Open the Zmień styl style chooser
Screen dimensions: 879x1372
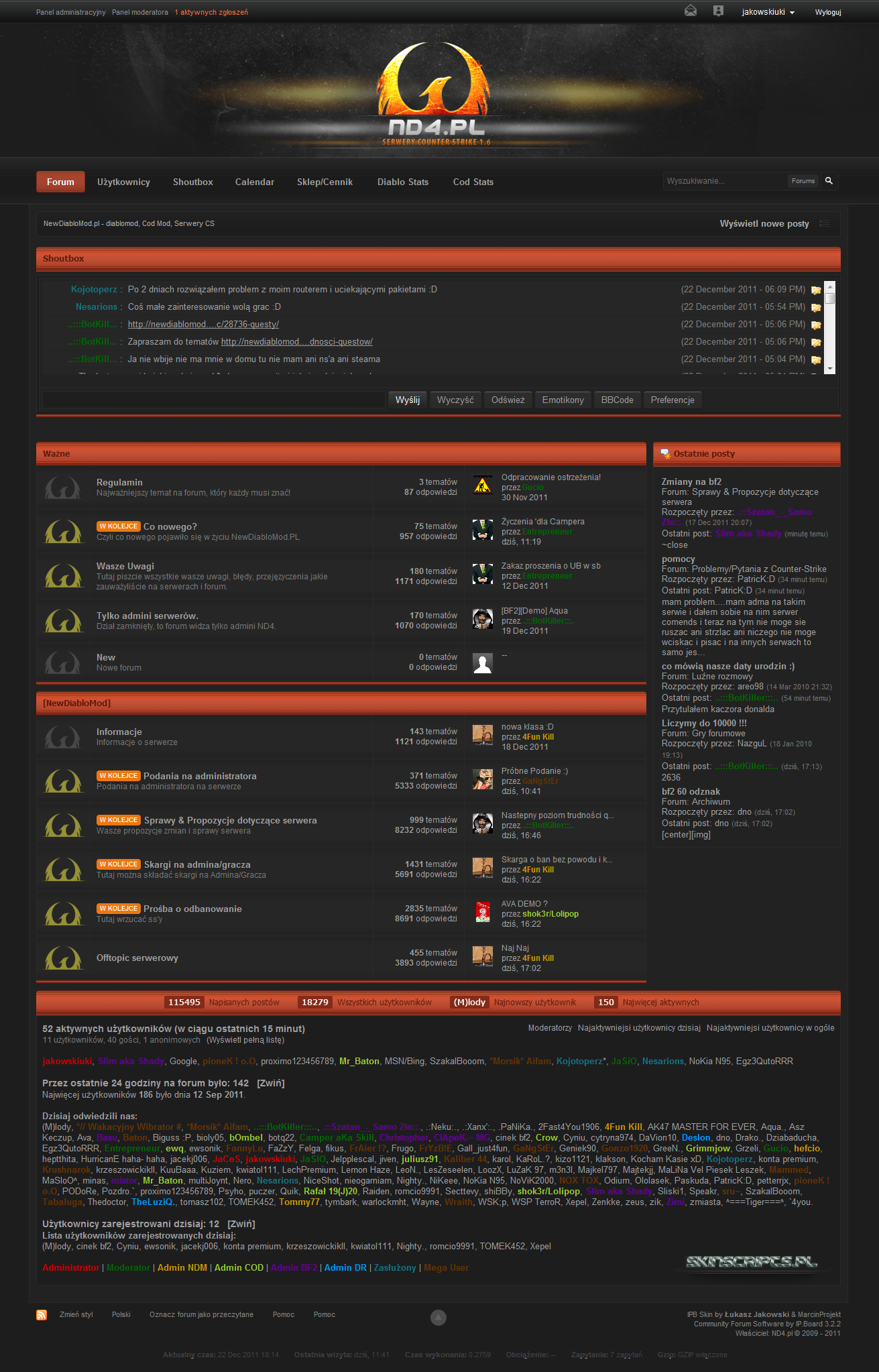[x=76, y=1314]
